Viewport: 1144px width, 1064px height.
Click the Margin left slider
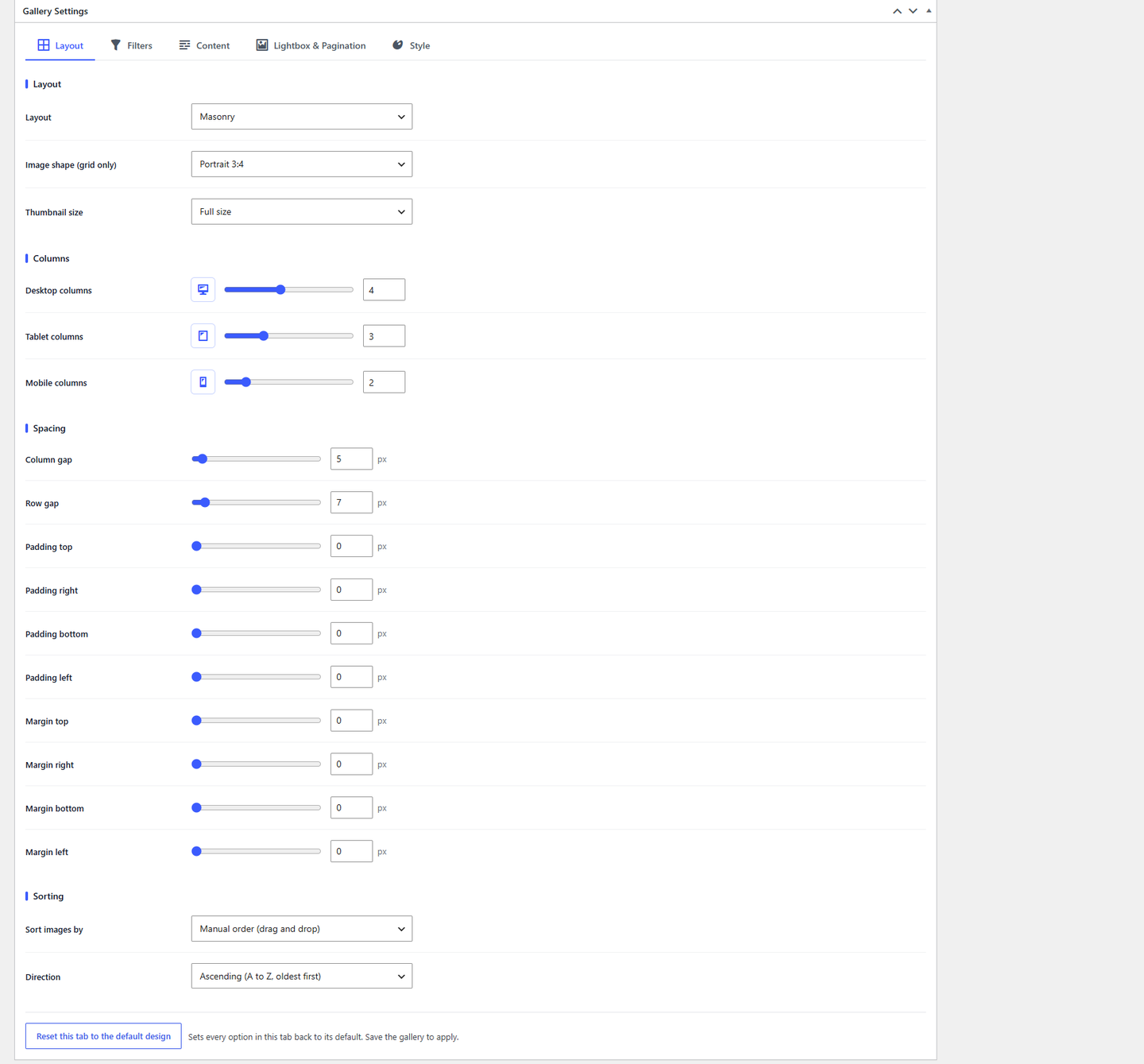[257, 852]
